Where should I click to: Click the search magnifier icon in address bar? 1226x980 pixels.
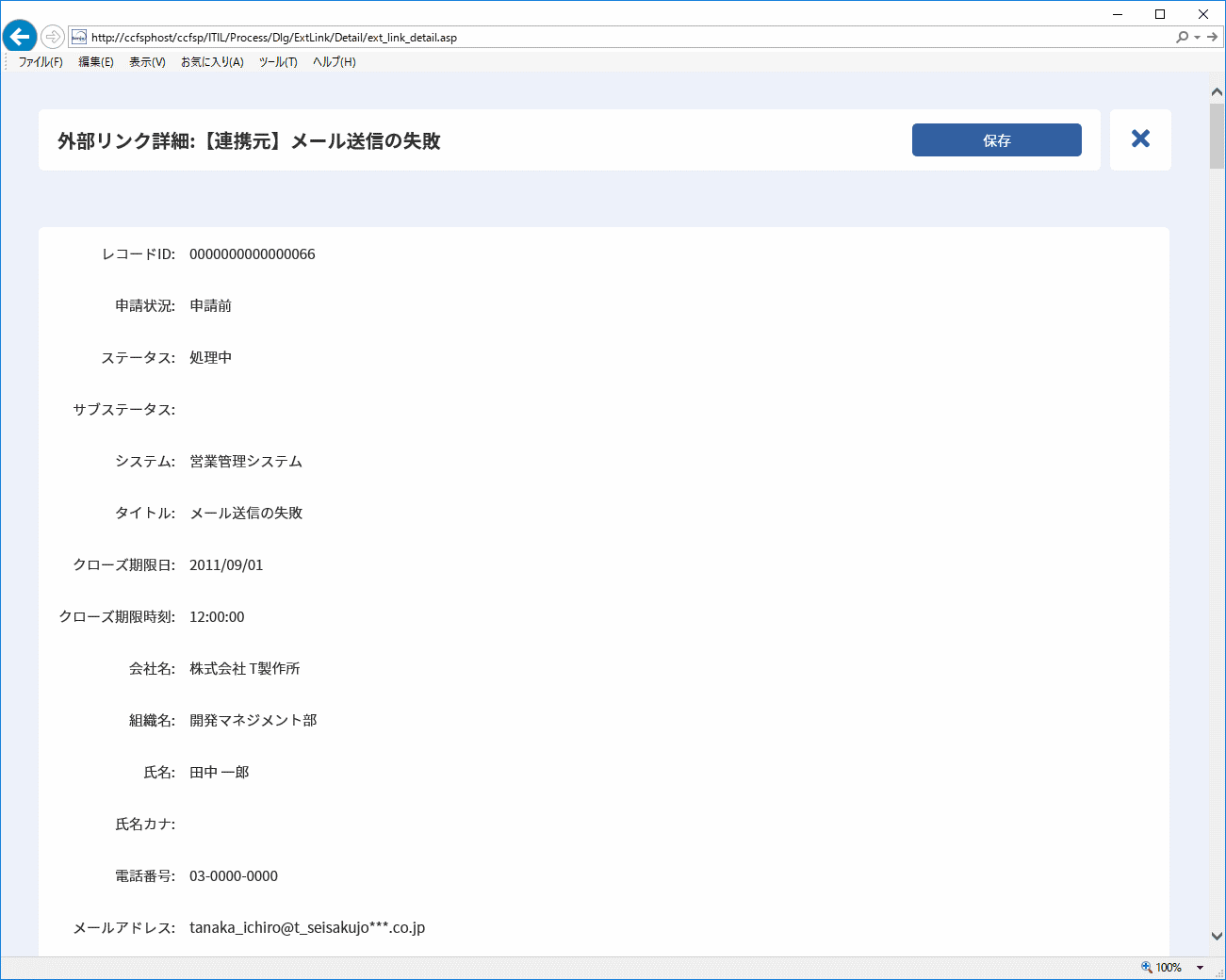(x=1183, y=38)
